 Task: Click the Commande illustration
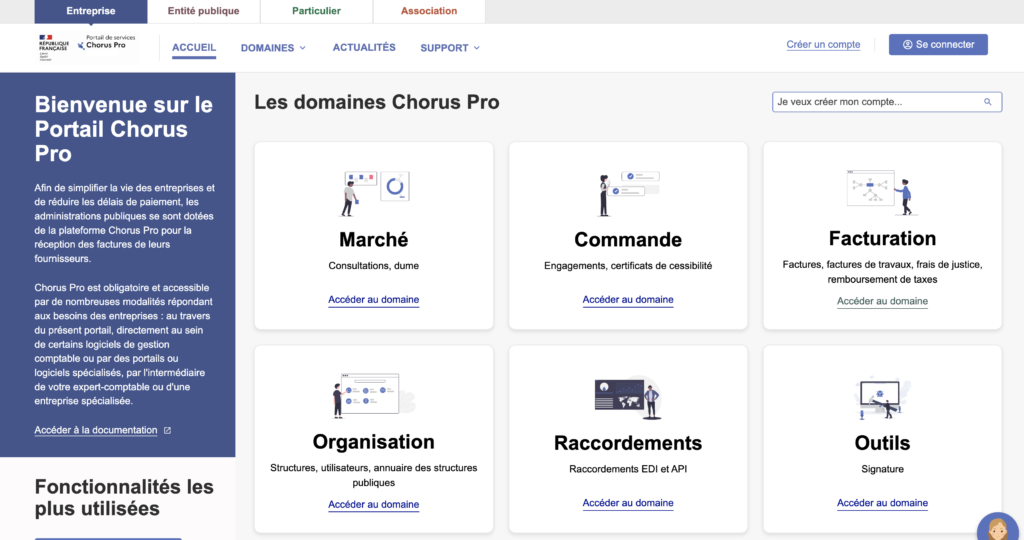tap(629, 193)
